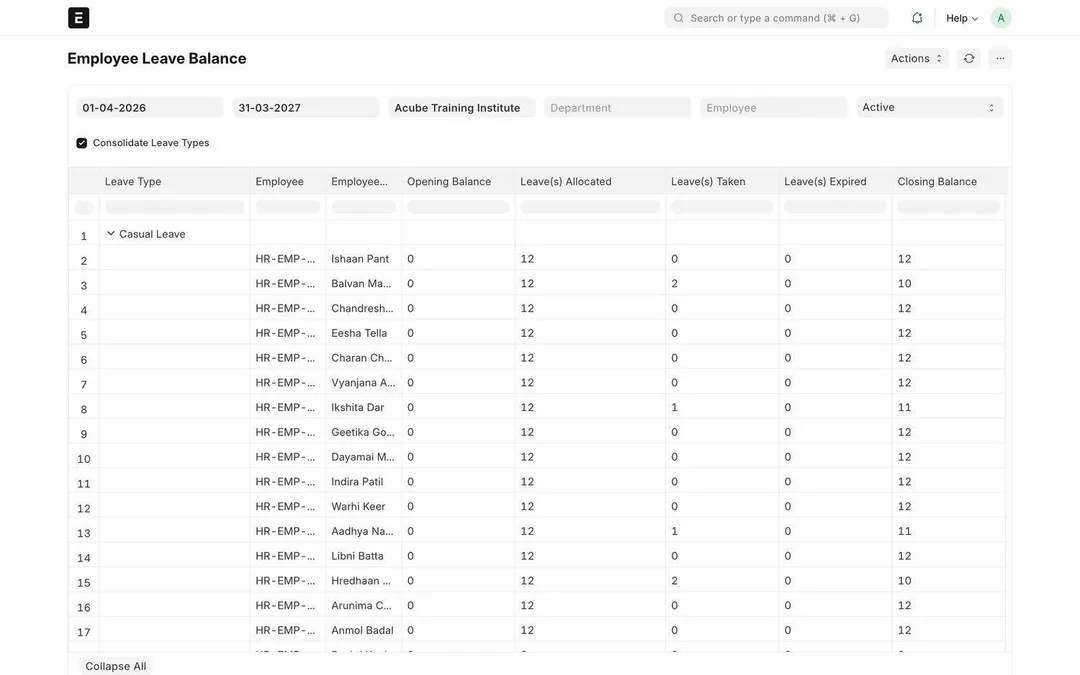This screenshot has width=1080, height=675.
Task: Select the Indira Patil name cell
Action: (x=363, y=482)
